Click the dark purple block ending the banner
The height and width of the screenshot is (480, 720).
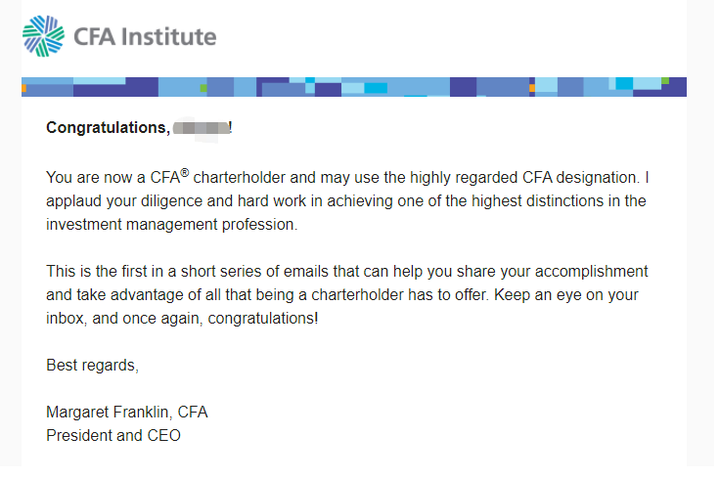coord(674,87)
